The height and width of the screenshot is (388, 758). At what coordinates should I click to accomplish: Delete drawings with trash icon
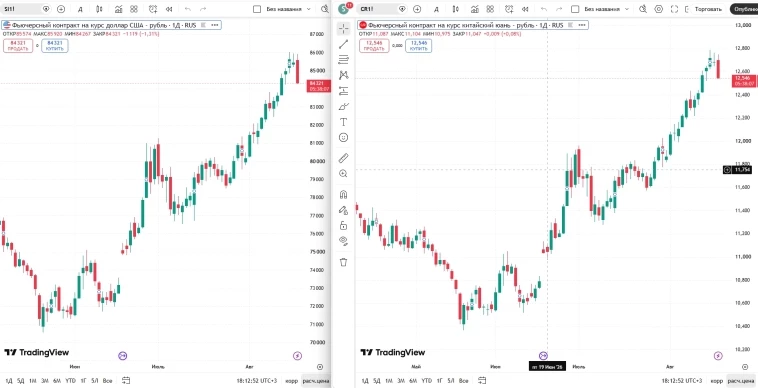pos(344,262)
